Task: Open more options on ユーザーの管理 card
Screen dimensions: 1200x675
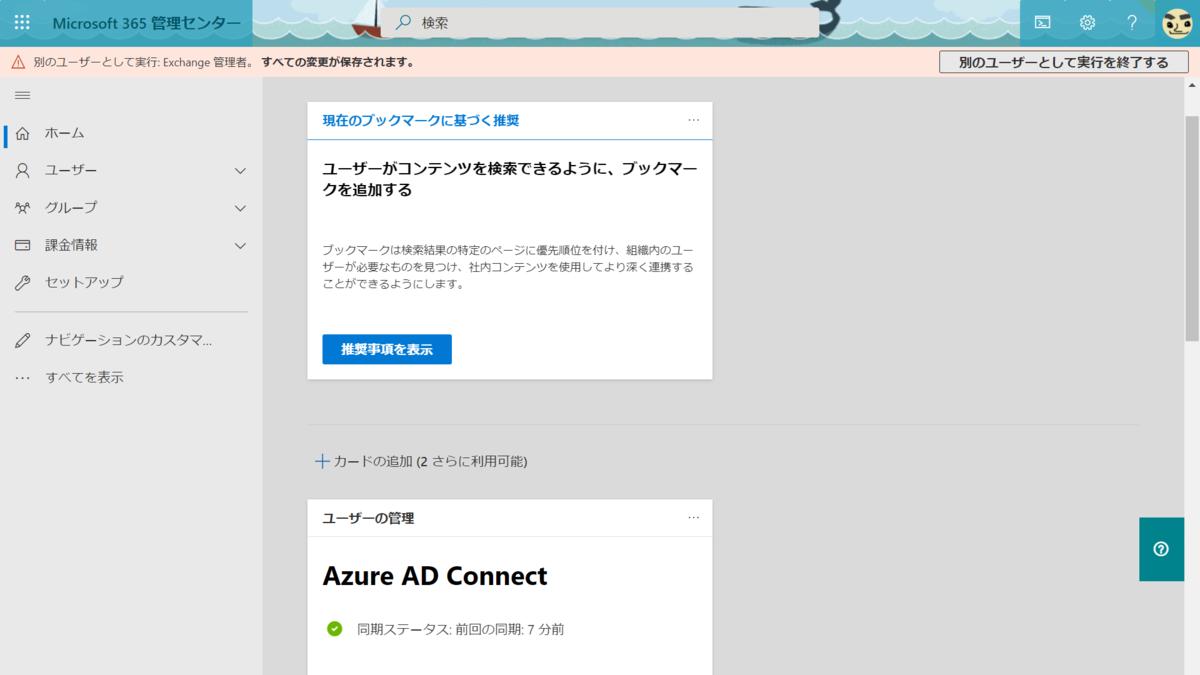Action: (x=694, y=518)
